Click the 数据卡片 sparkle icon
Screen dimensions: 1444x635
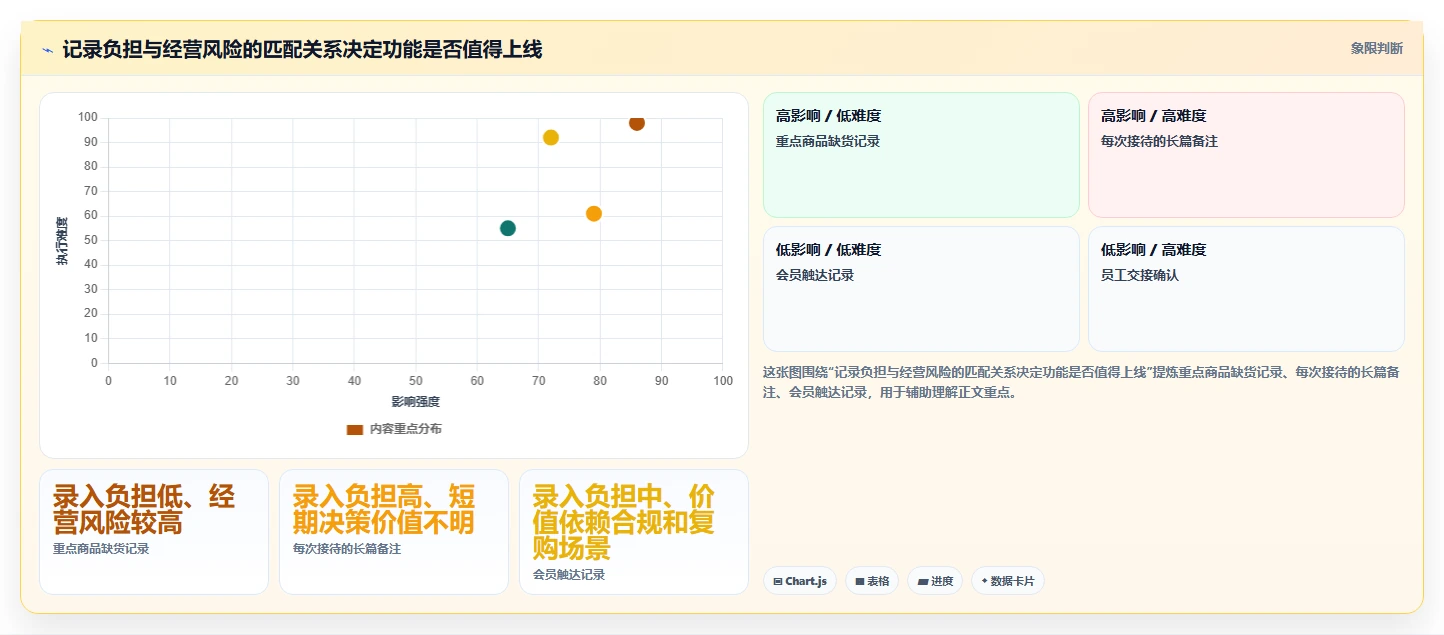(984, 581)
